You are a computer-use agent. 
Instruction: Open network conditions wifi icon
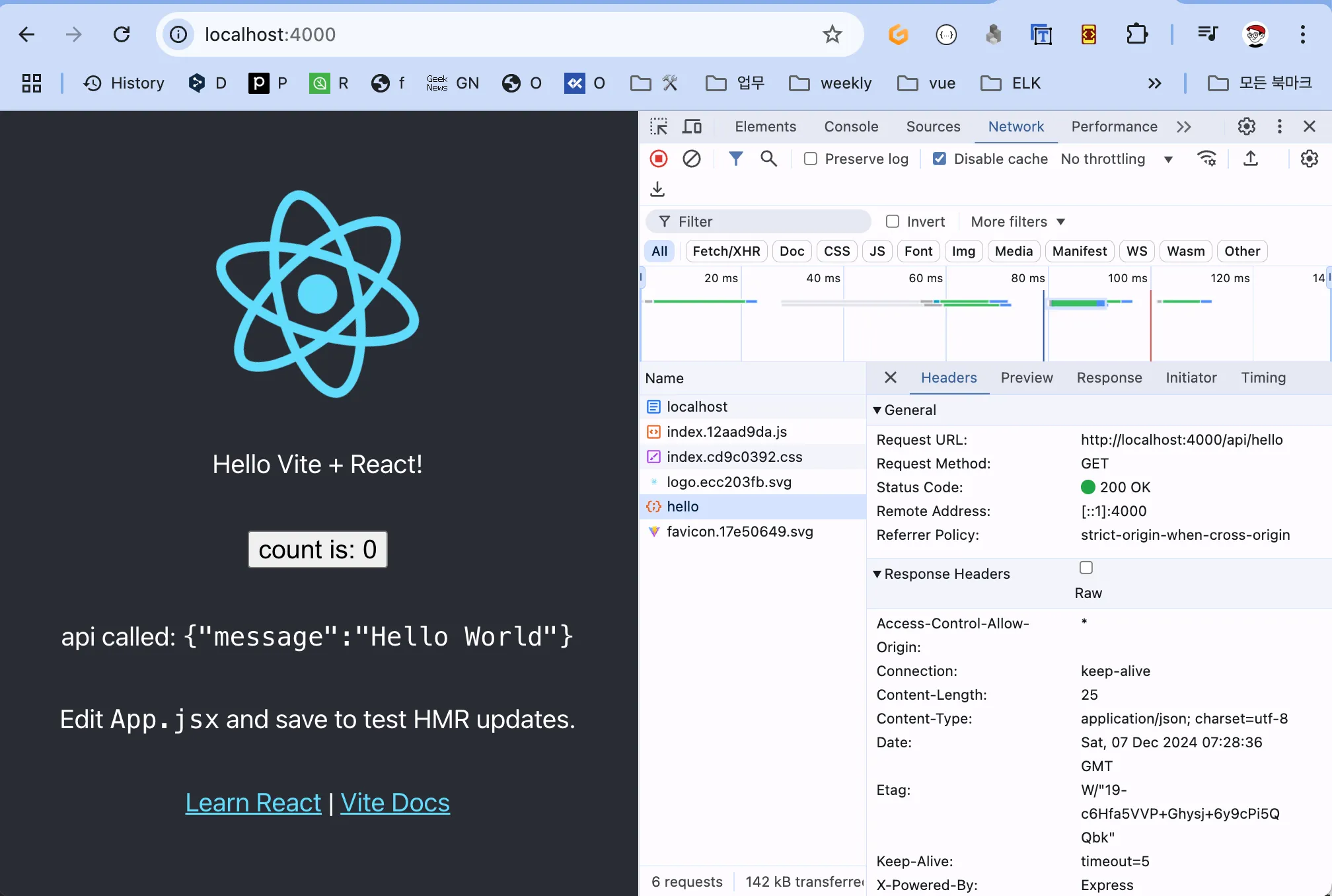1207,159
